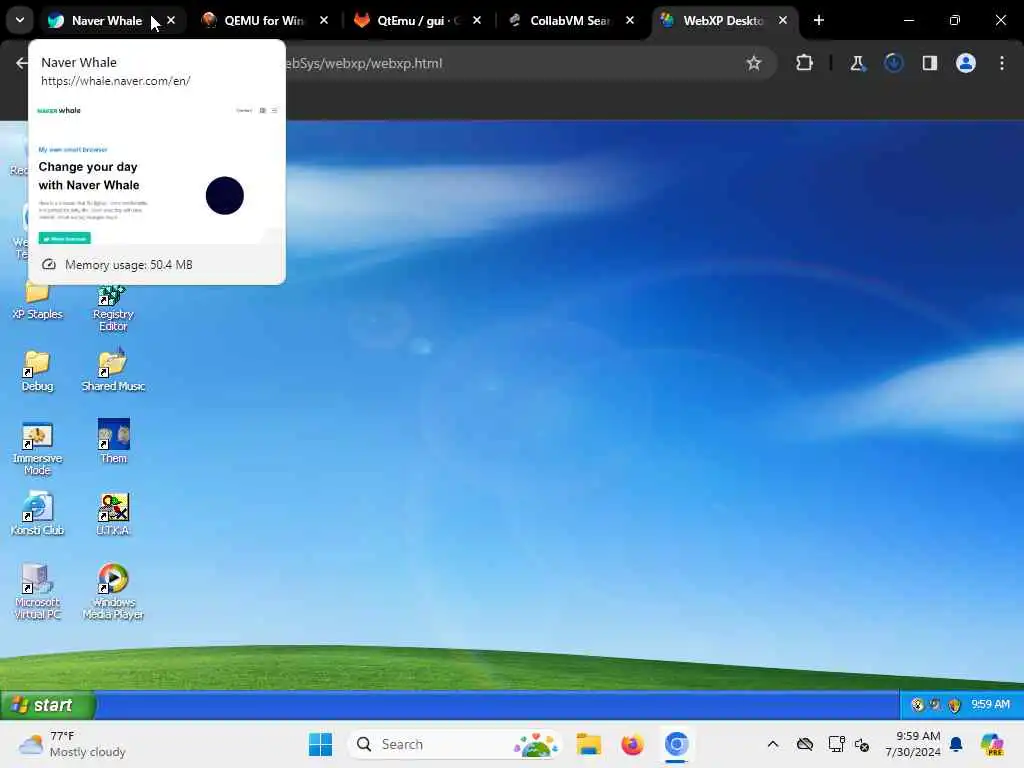Launch the Registry Editor desktop shortcut
Image resolution: width=1024 pixels, height=768 pixels.
click(x=113, y=308)
